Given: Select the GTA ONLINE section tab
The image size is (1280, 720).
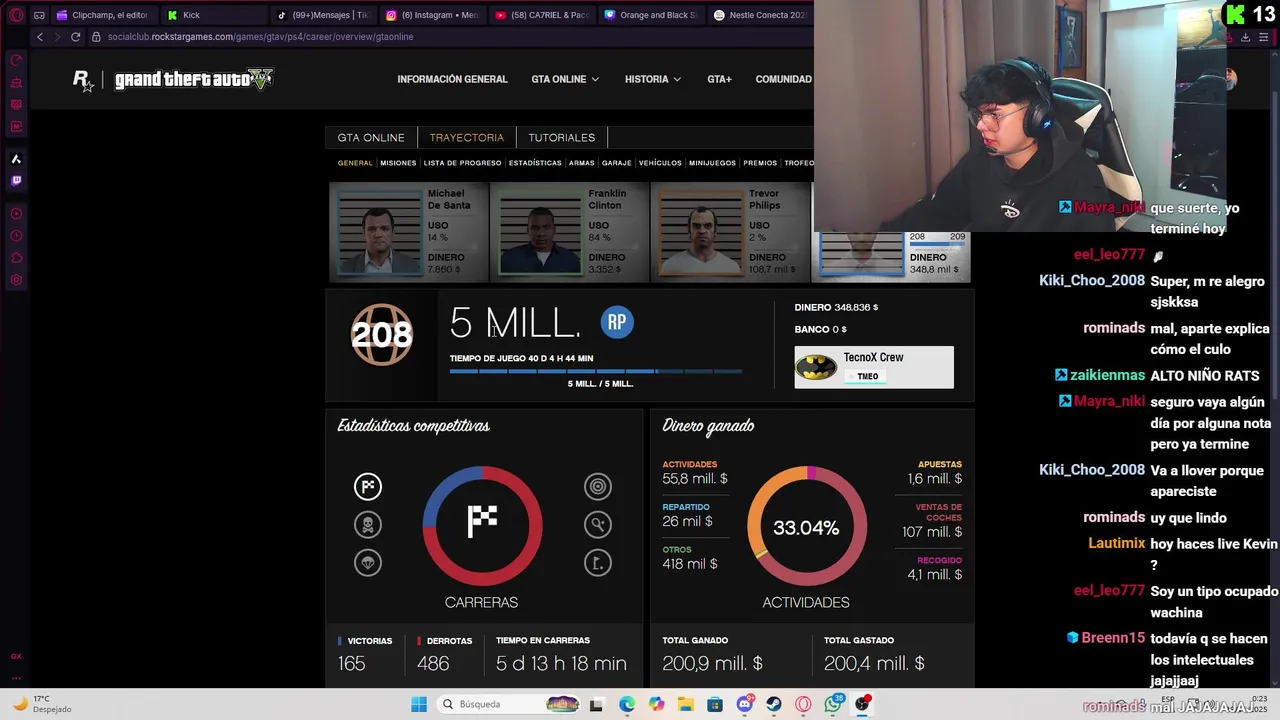Looking at the screenshot, I should 371,137.
